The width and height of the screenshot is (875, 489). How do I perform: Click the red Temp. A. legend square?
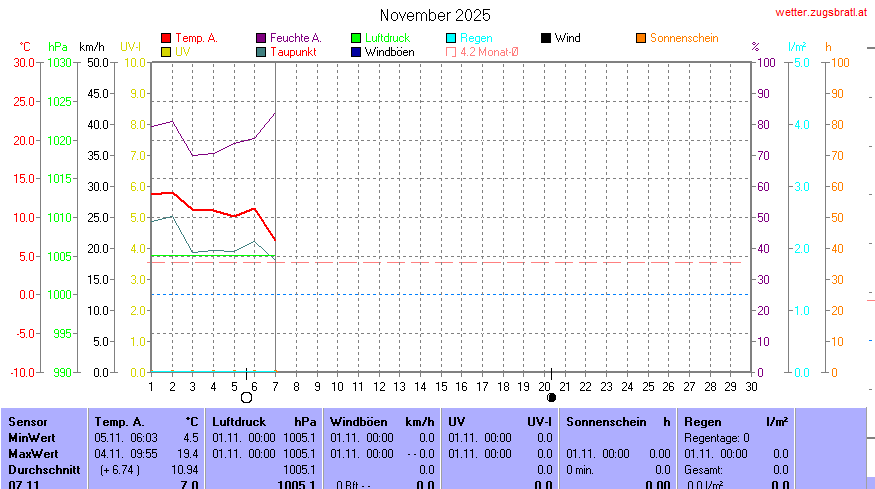point(166,38)
